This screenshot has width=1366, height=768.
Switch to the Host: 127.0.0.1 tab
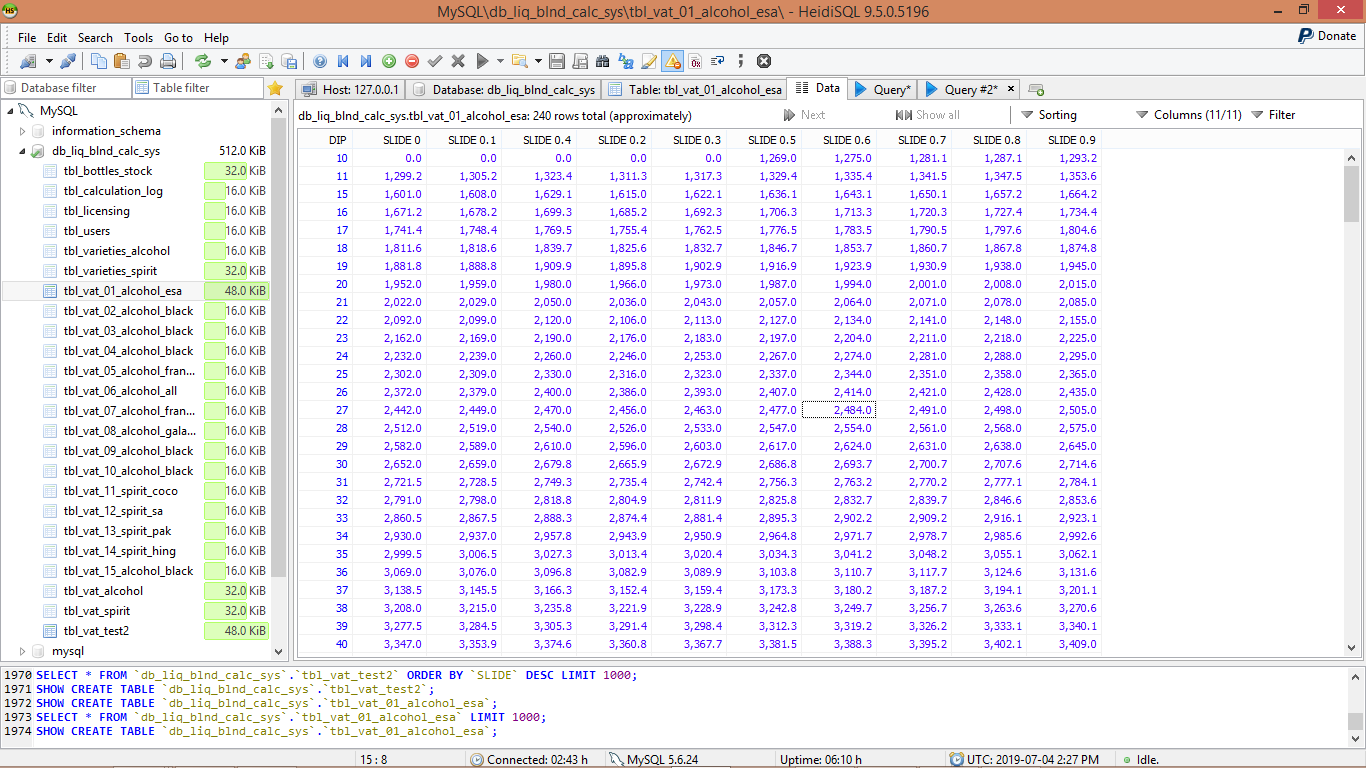click(x=350, y=89)
